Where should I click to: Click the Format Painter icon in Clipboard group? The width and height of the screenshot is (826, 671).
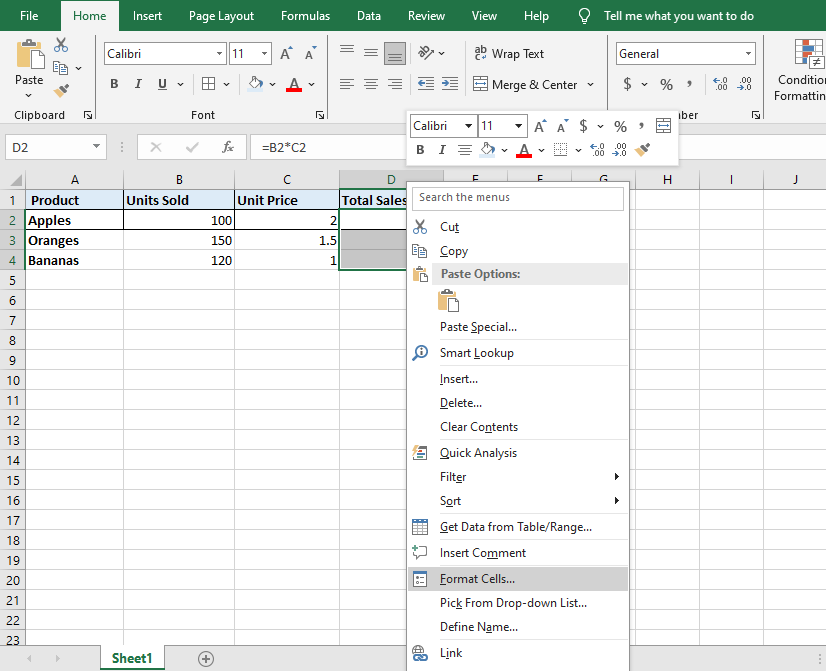(x=62, y=91)
